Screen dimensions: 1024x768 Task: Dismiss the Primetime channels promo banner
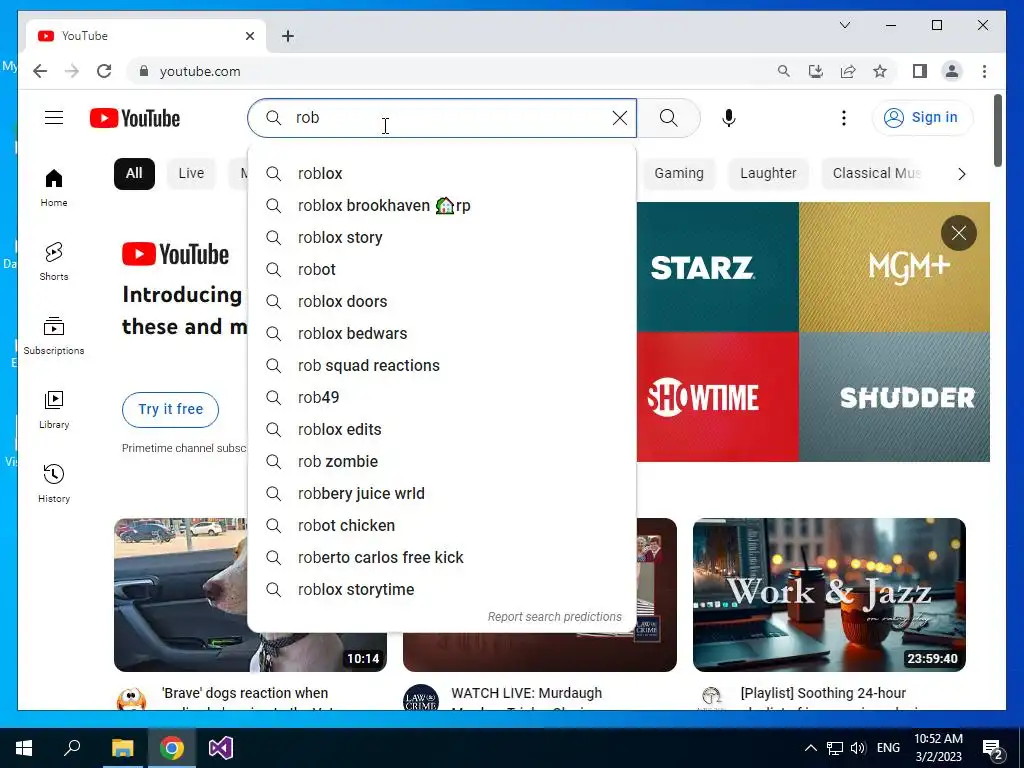click(x=959, y=233)
